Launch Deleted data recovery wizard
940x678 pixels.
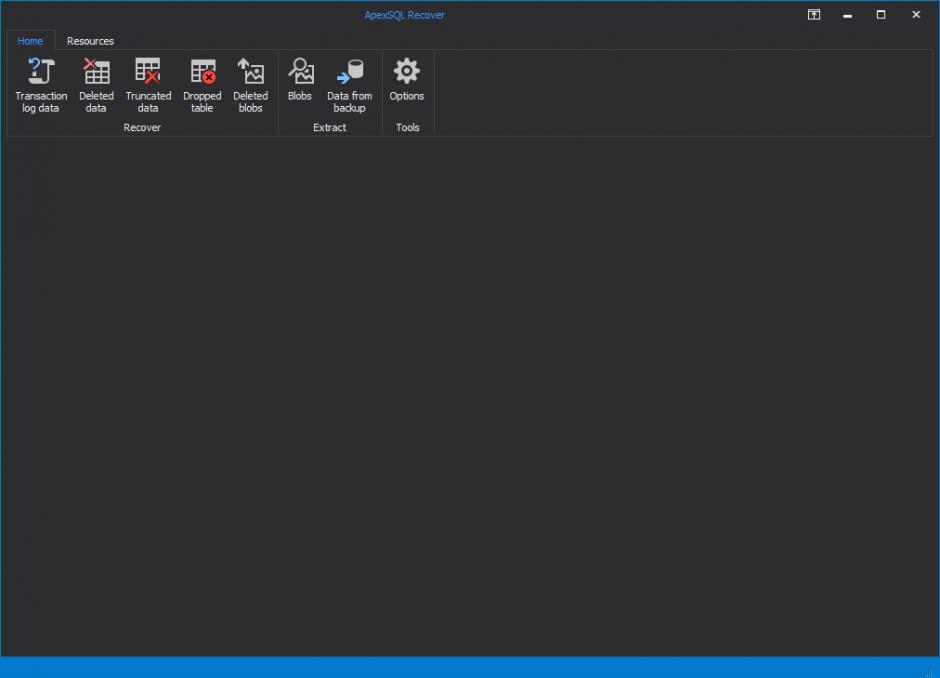[96, 85]
